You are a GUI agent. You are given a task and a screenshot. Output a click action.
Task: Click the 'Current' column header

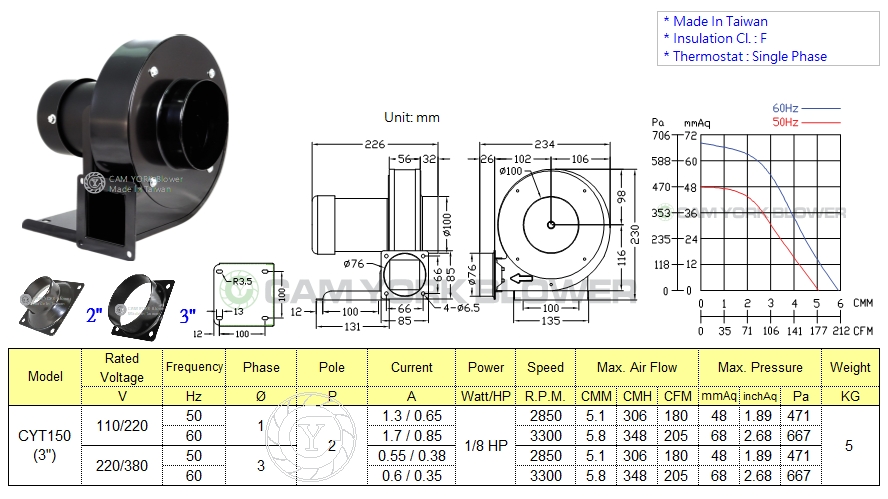[x=412, y=368]
